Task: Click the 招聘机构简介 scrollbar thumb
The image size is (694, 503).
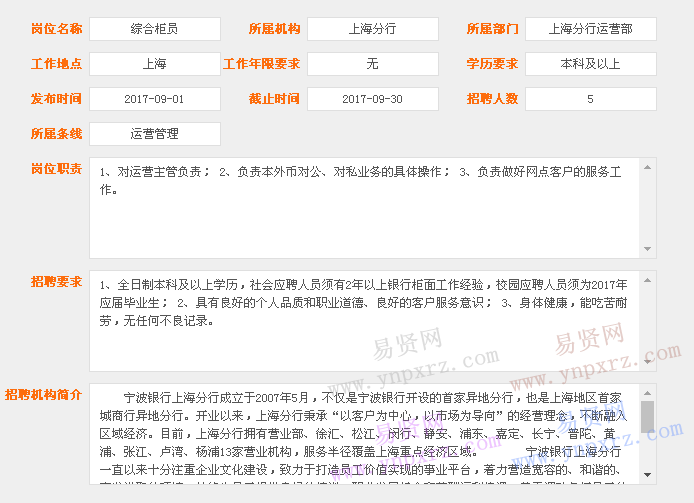Action: [647, 416]
